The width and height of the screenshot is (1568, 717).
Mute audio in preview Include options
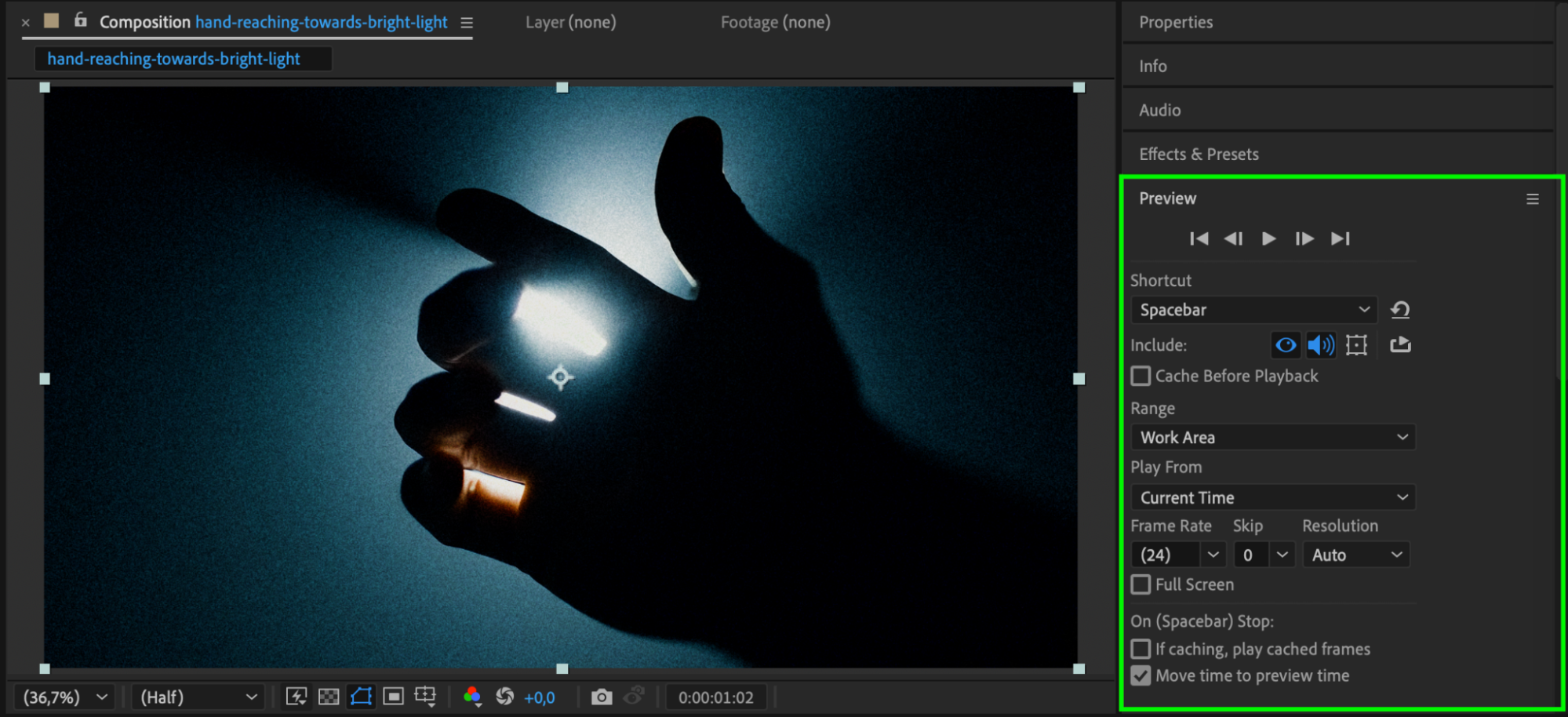1321,345
